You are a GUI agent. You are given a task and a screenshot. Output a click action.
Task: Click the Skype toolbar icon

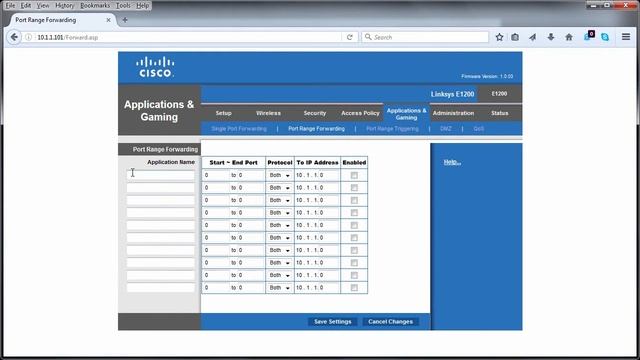pyautogui.click(x=605, y=37)
